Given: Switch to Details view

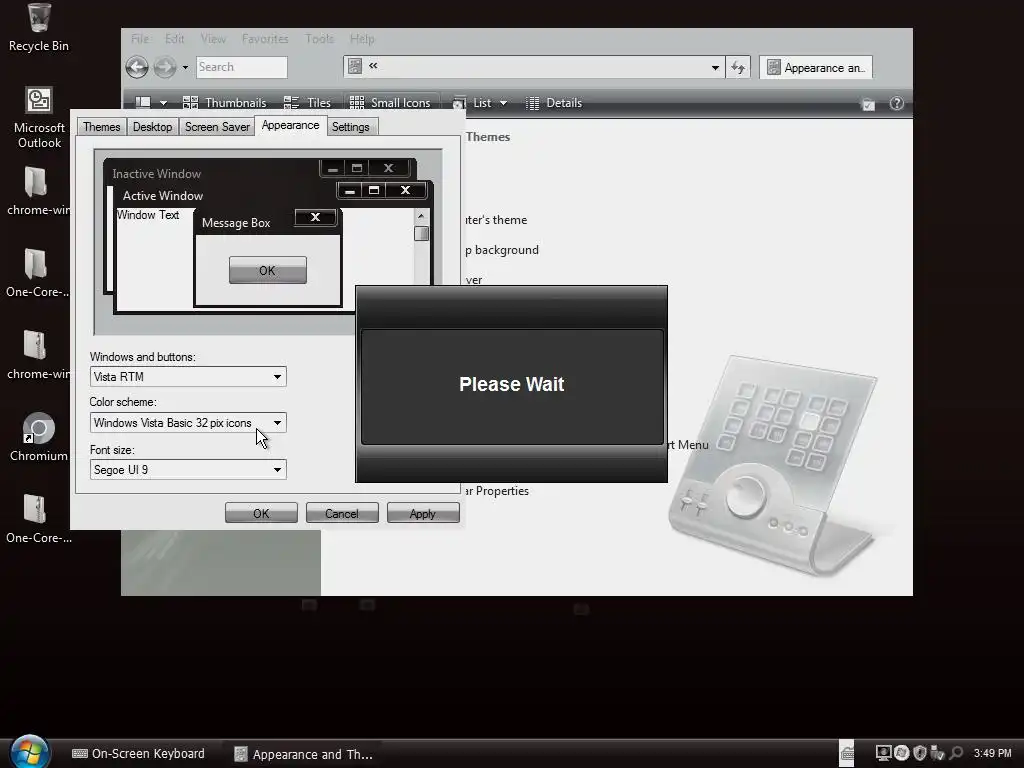Looking at the screenshot, I should pyautogui.click(x=554, y=103).
